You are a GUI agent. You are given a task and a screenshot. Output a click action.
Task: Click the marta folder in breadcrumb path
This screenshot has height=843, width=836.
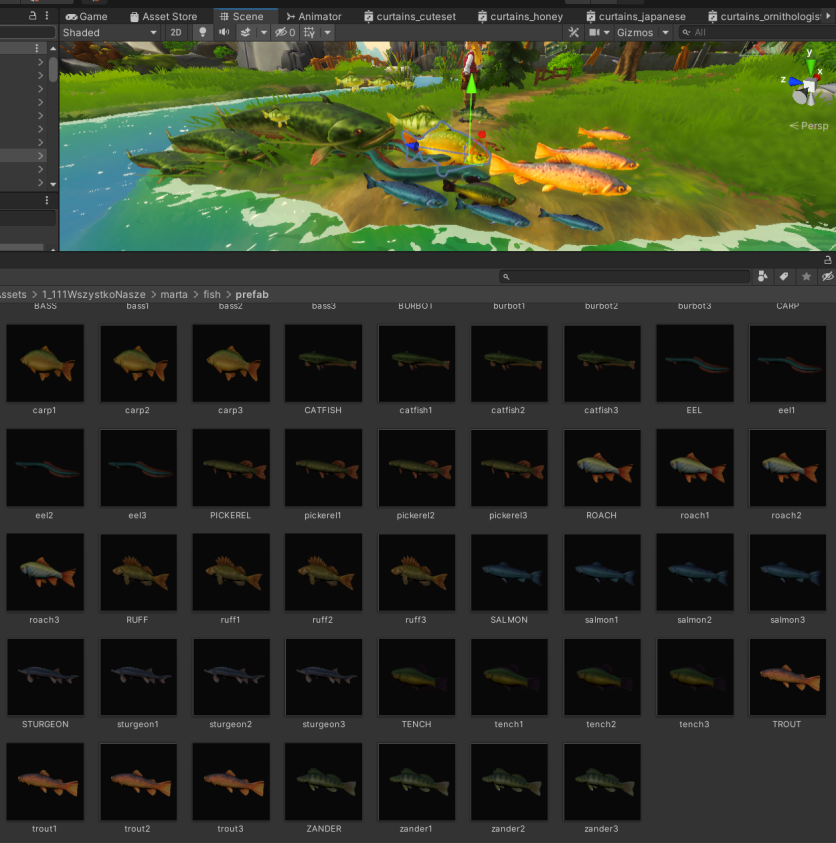coord(174,294)
